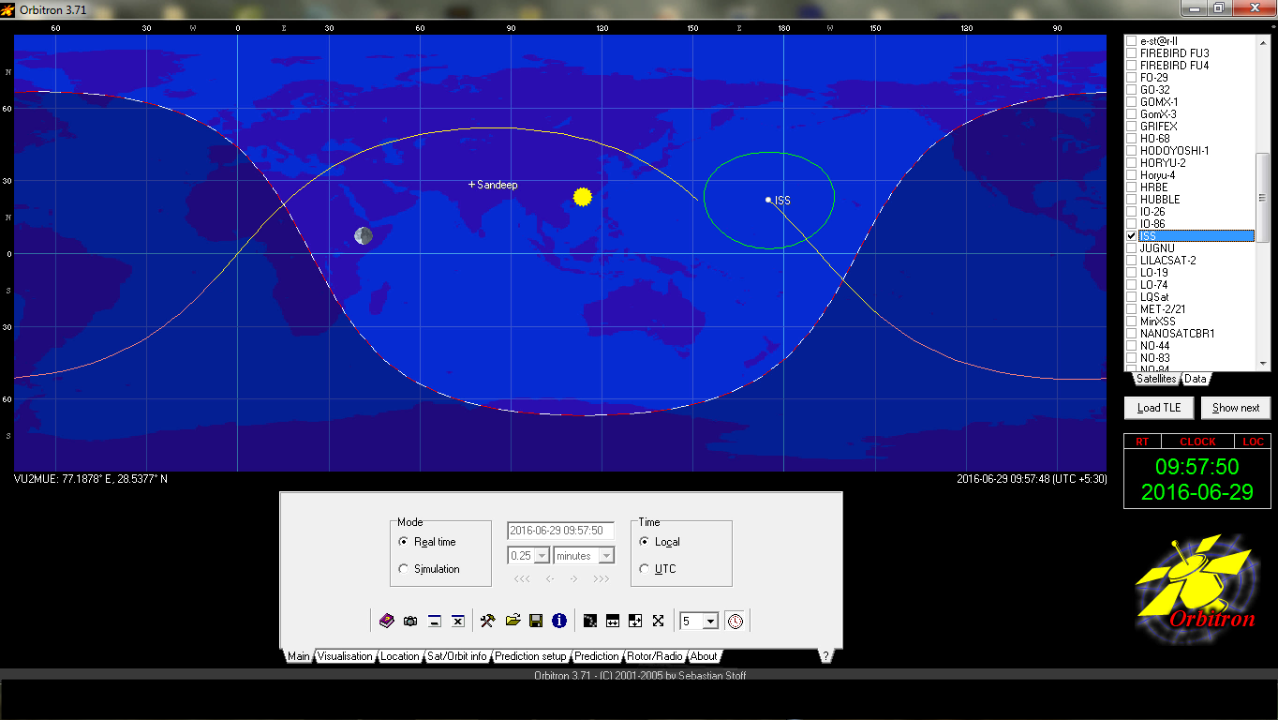This screenshot has width=1278, height=720.
Task: Click the question mark help icon
Action: [825, 657]
